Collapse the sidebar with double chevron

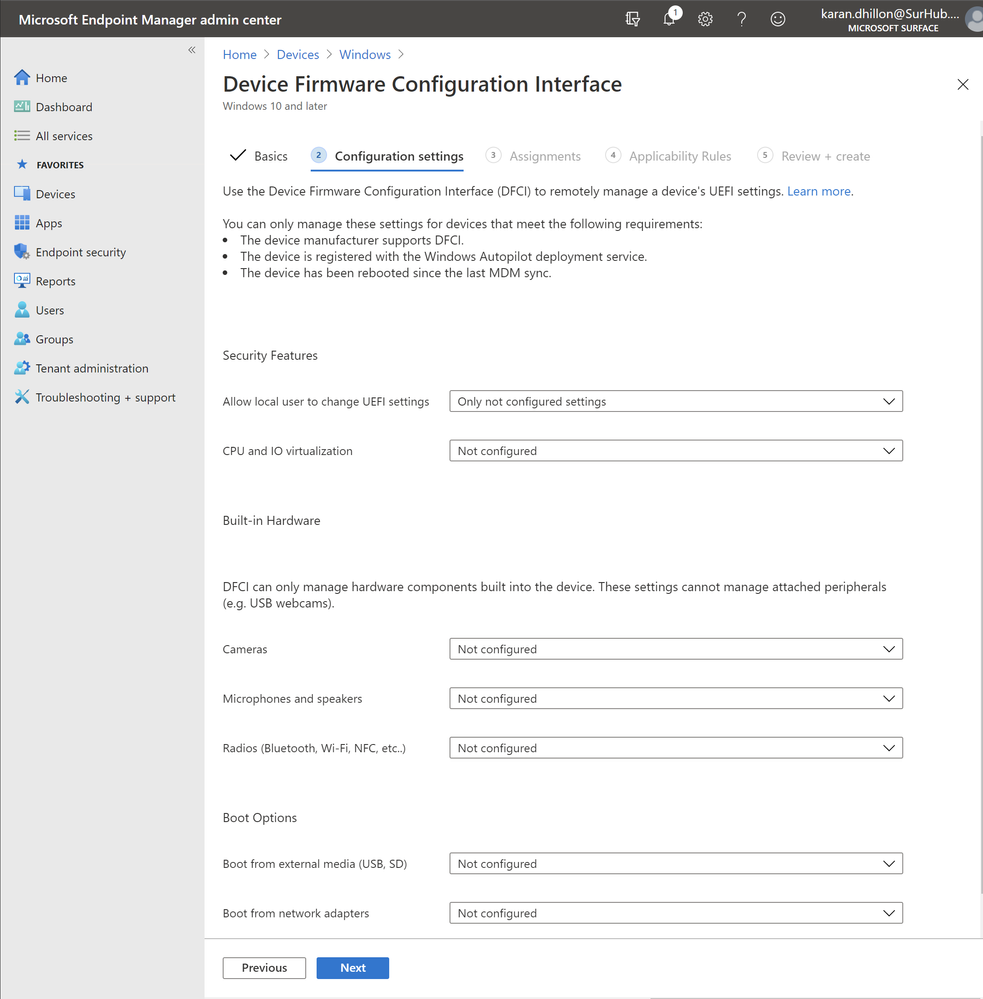(192, 50)
